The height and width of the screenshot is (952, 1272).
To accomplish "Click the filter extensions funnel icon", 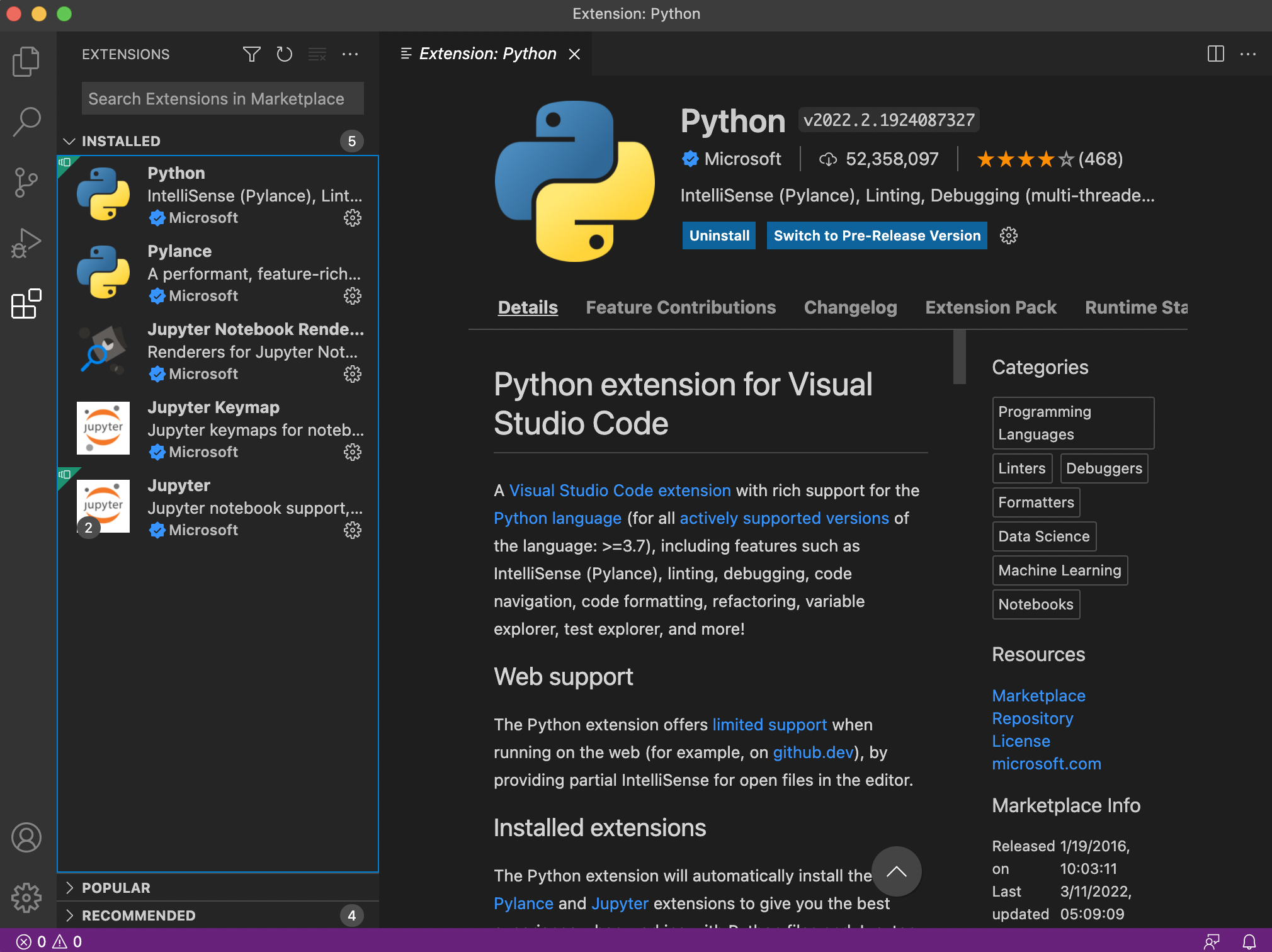I will [251, 54].
